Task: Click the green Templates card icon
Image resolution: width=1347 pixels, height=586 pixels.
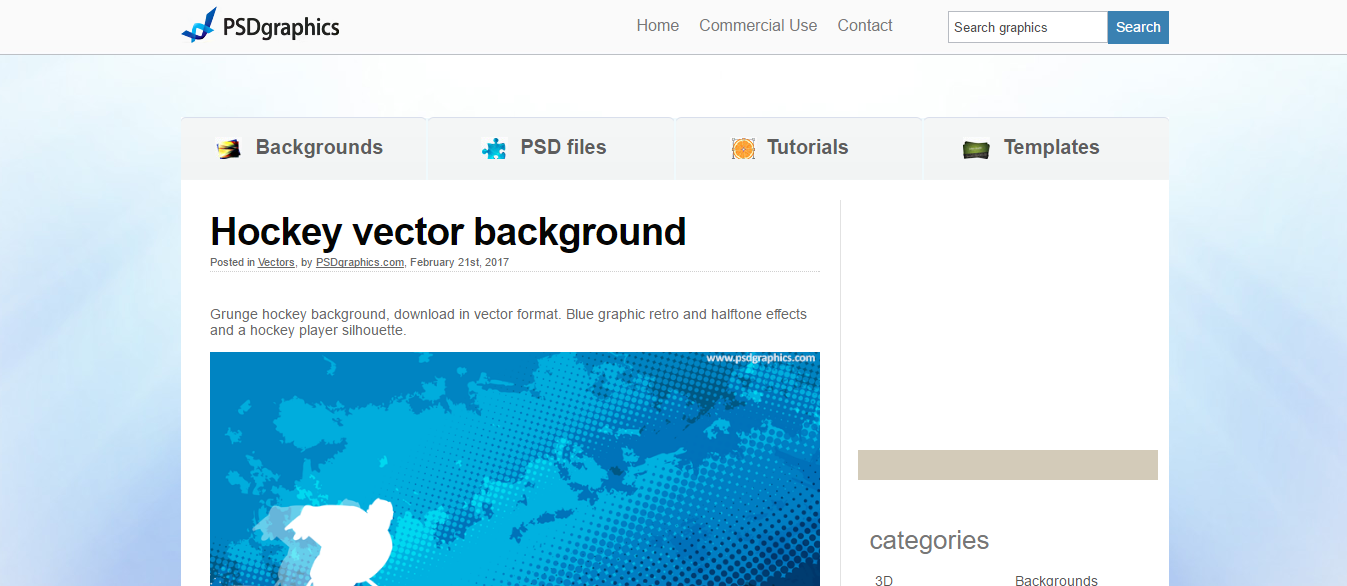Action: (x=977, y=149)
